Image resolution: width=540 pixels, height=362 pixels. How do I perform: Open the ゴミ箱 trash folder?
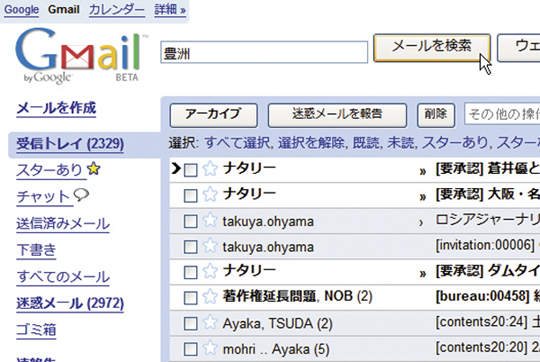(x=36, y=330)
